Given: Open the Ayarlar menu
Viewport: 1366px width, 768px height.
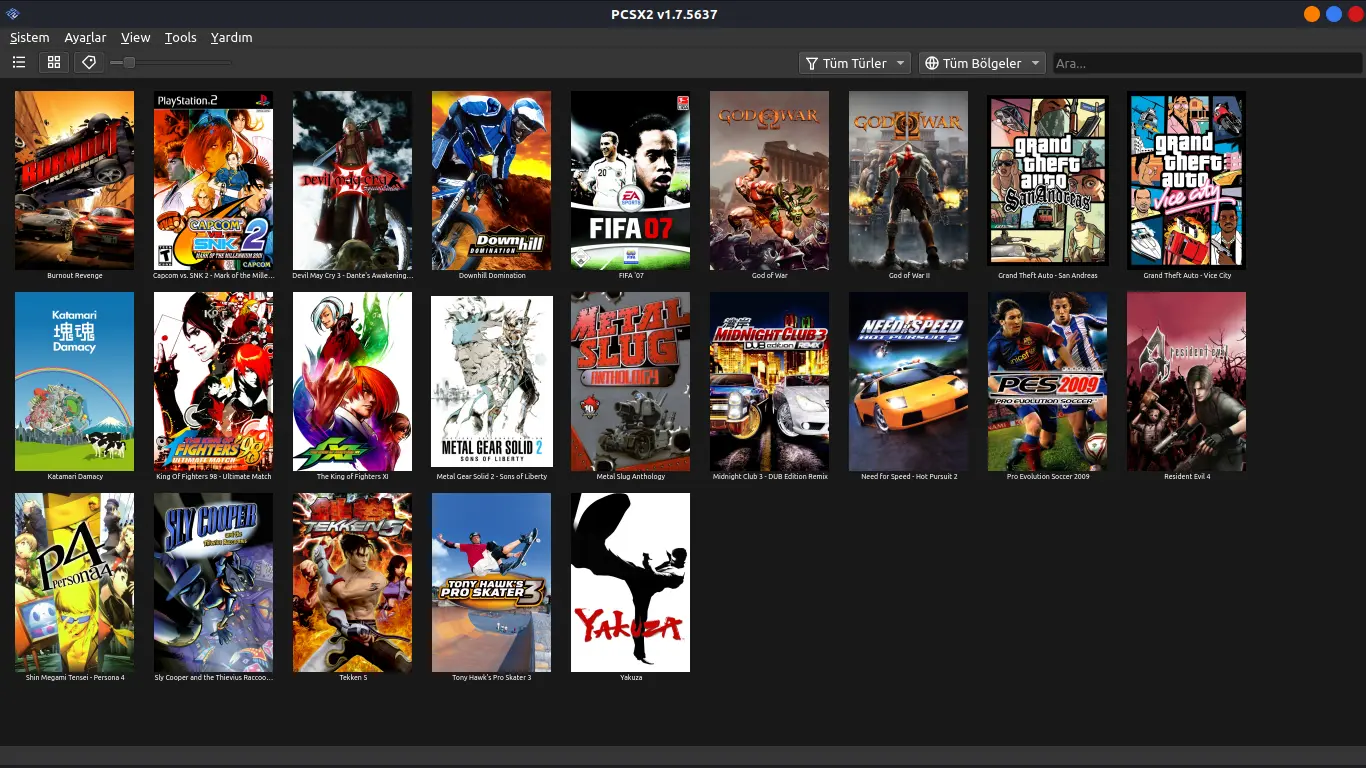Looking at the screenshot, I should [85, 37].
